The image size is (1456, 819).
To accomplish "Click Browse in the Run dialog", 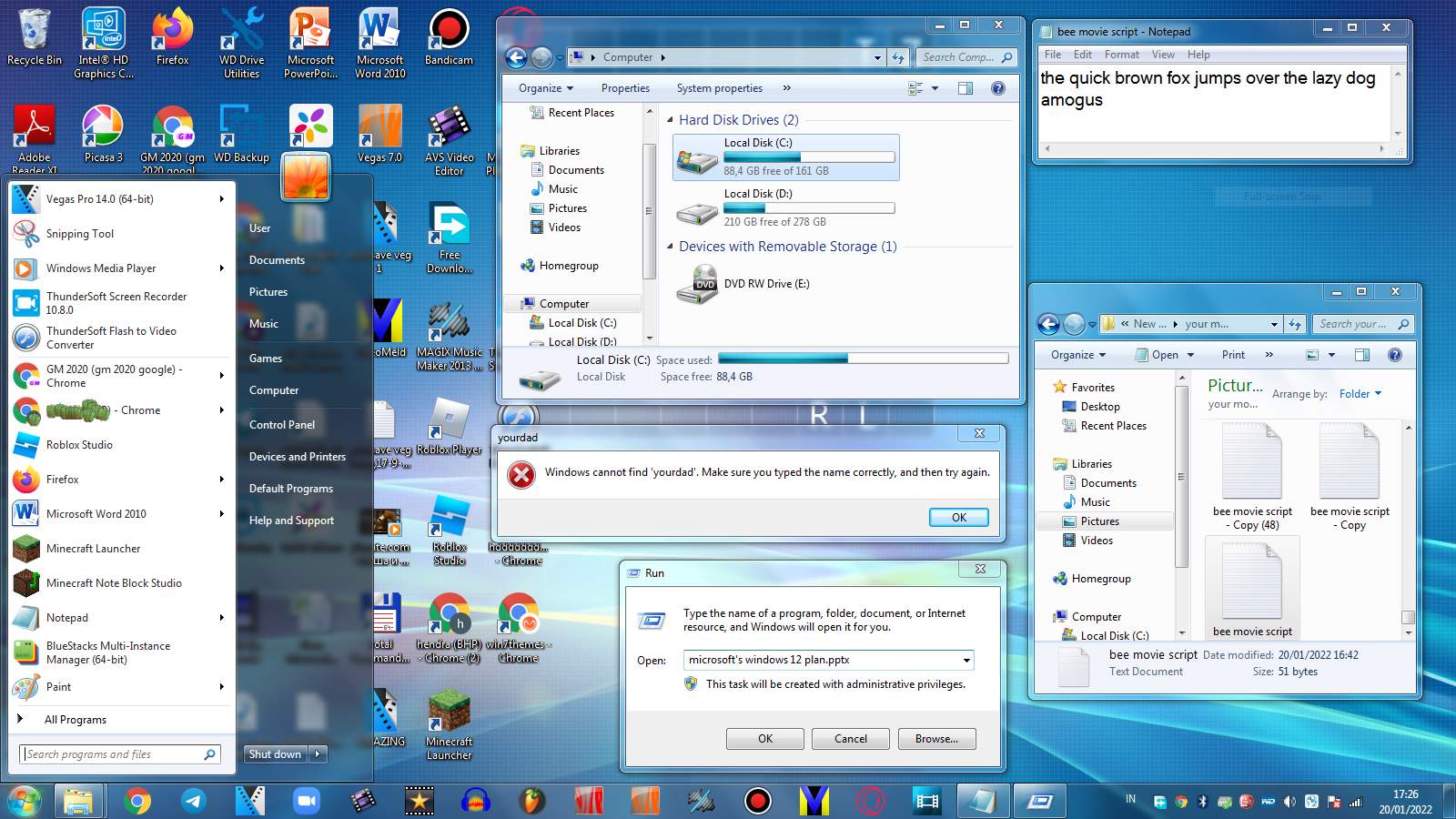I will (936, 738).
